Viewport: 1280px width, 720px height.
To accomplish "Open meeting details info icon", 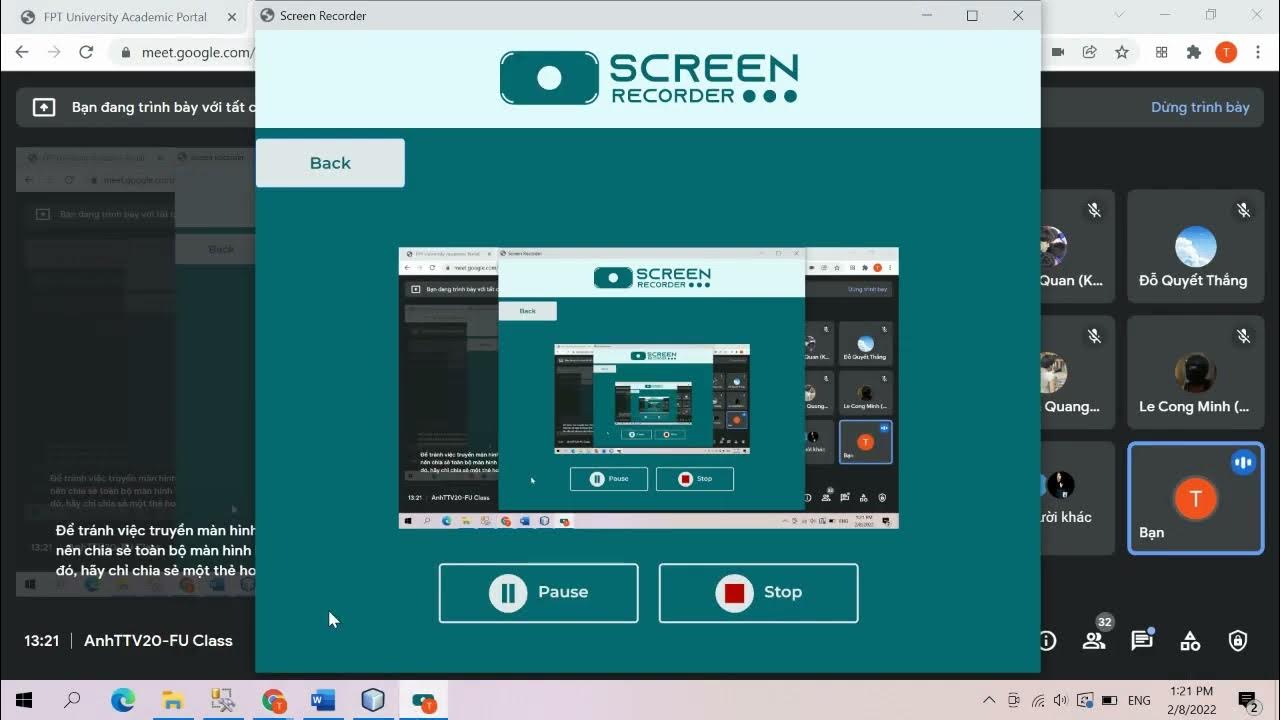I will 1047,641.
